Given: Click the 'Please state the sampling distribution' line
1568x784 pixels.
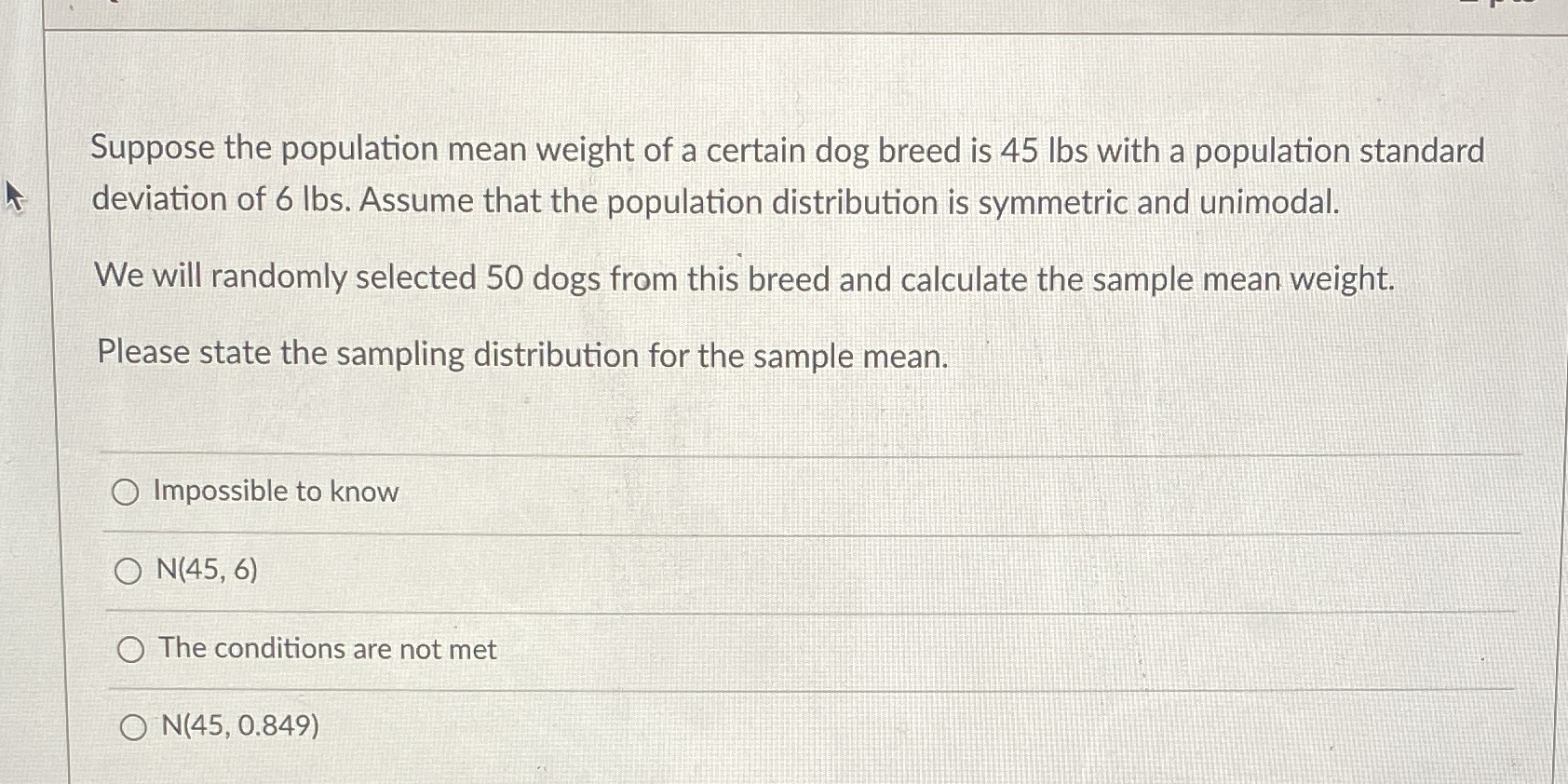Looking at the screenshot, I should click(521, 355).
